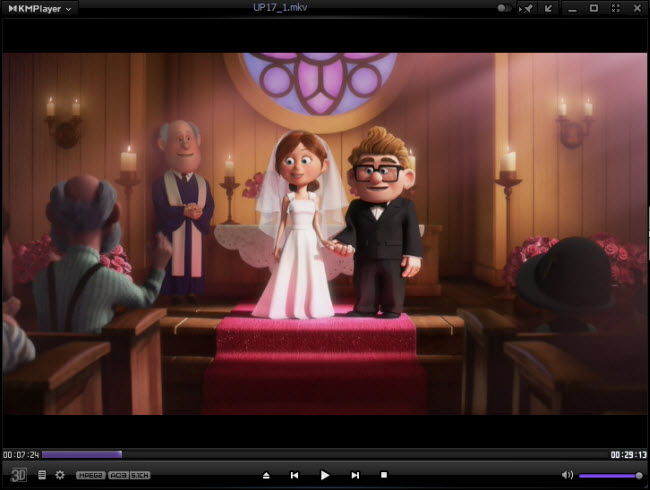Click the AC3 audio codec badge

[118, 475]
